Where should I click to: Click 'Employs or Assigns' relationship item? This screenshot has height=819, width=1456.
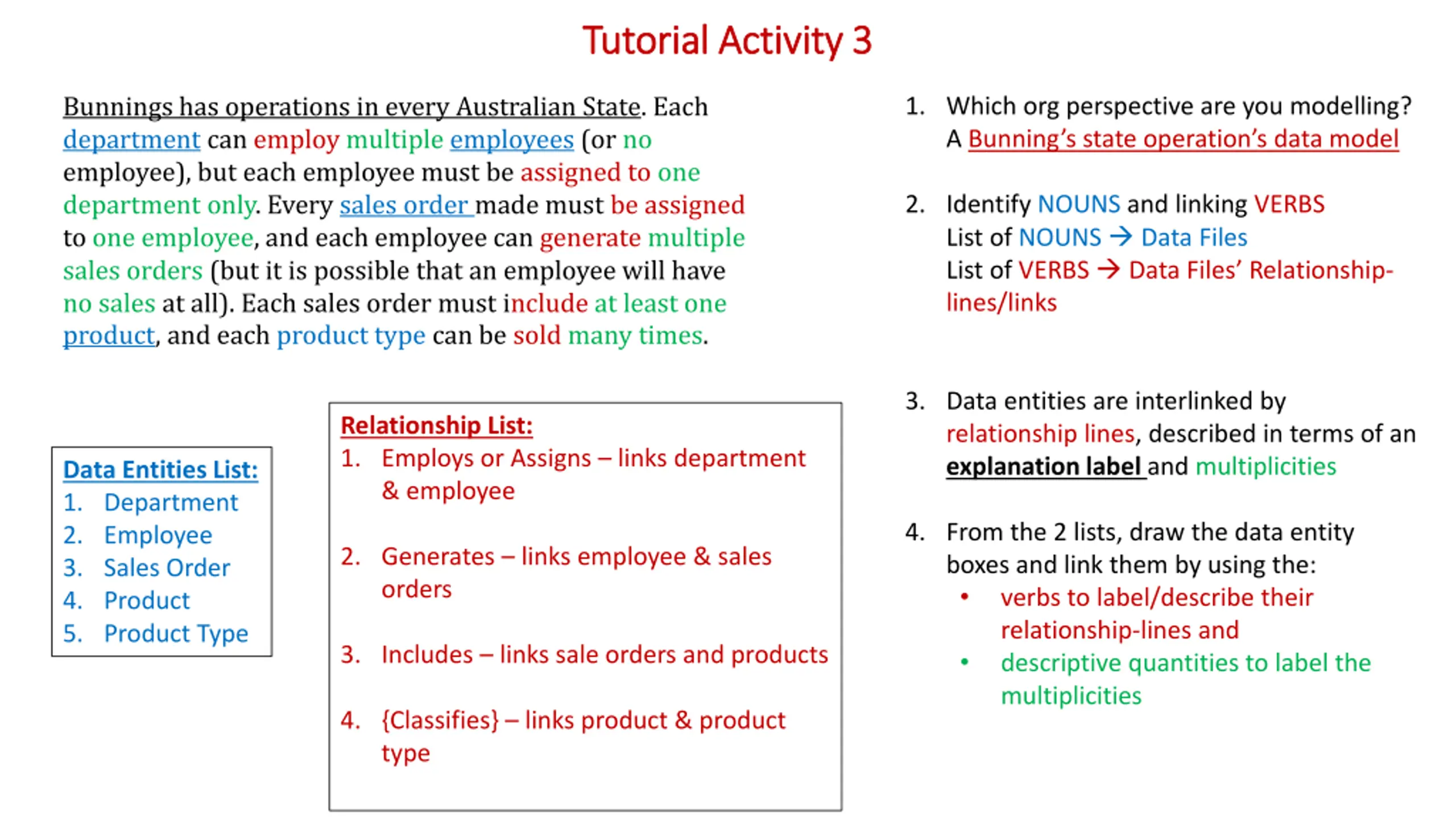(x=486, y=458)
